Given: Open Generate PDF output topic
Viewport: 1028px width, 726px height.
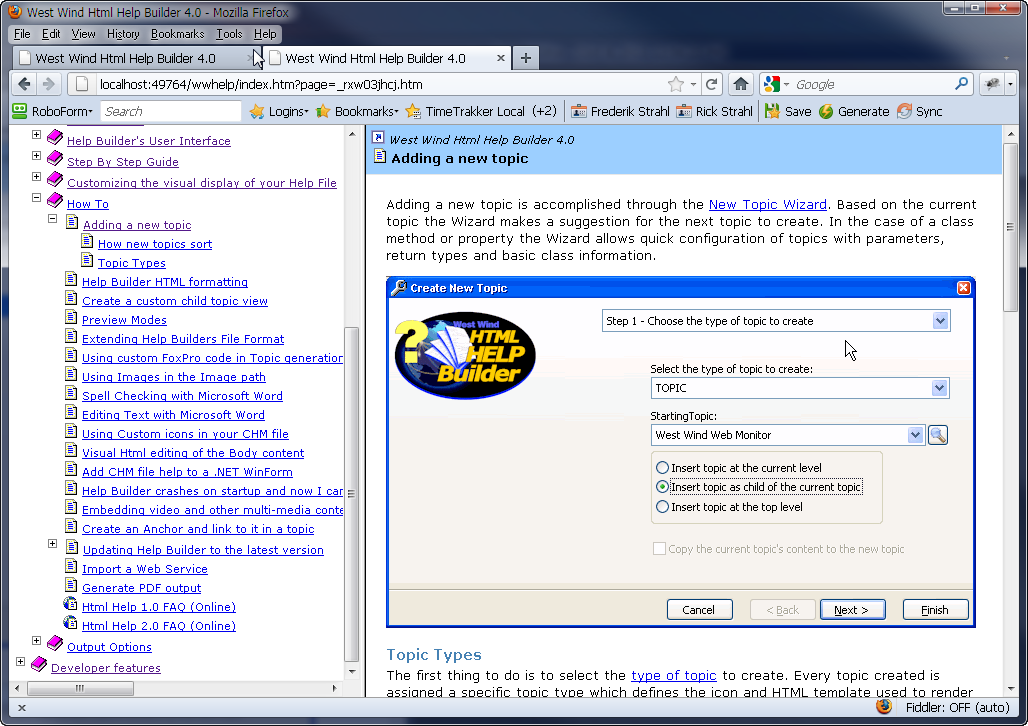Looking at the screenshot, I should pyautogui.click(x=142, y=588).
